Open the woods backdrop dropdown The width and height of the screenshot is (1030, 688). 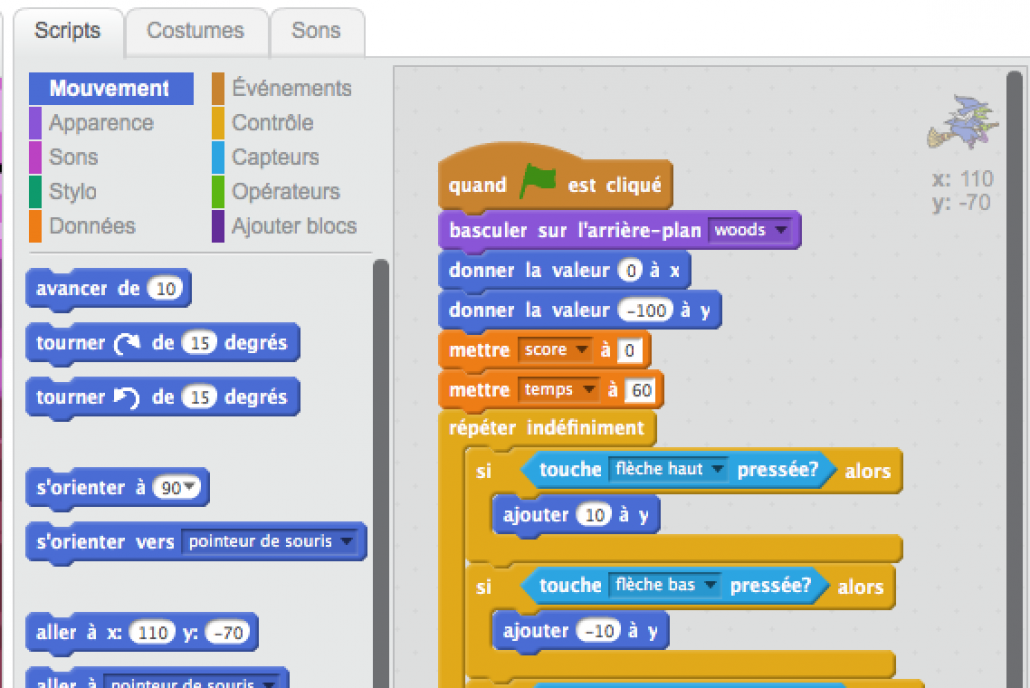751,230
